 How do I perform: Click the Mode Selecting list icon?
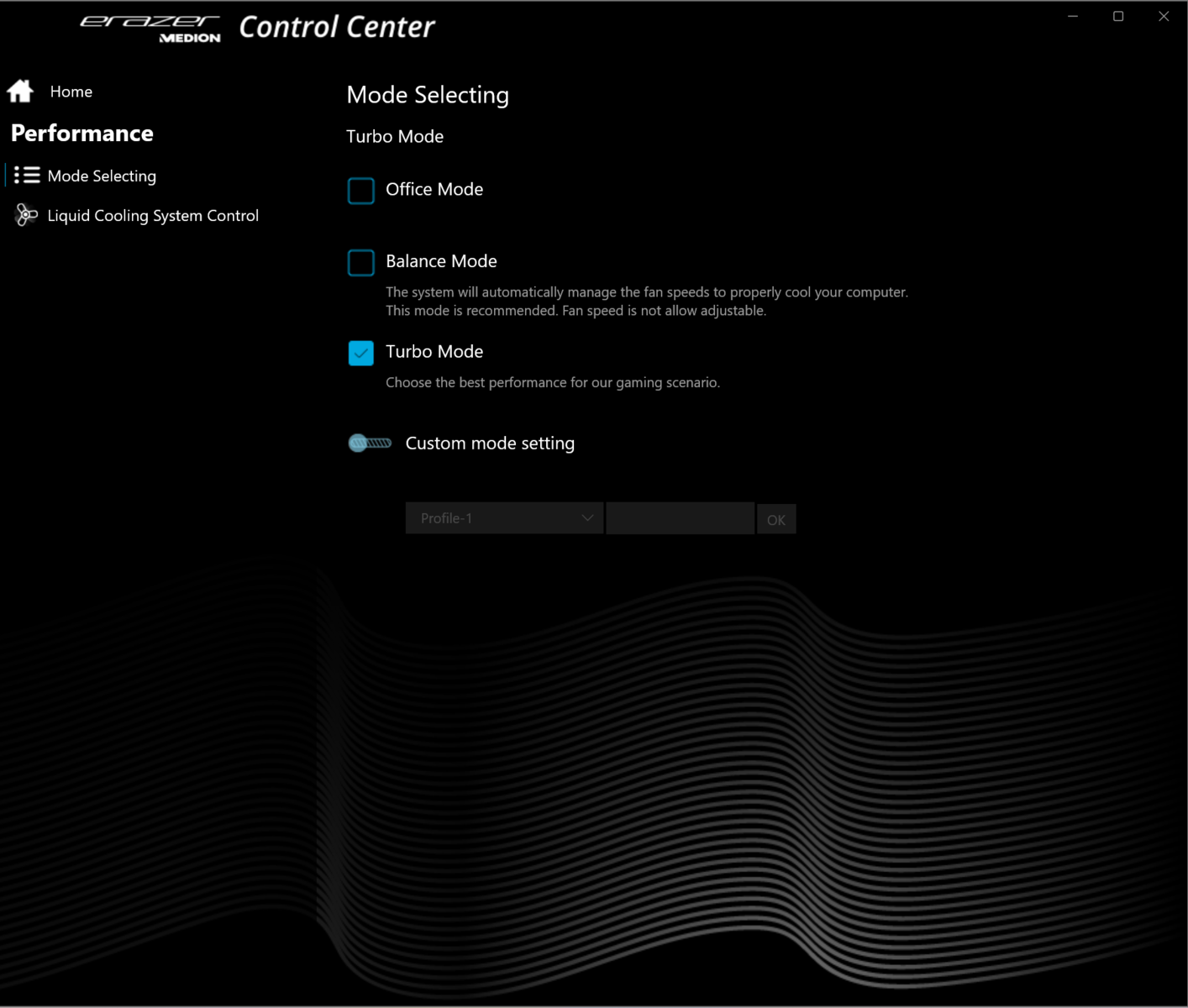click(27, 175)
